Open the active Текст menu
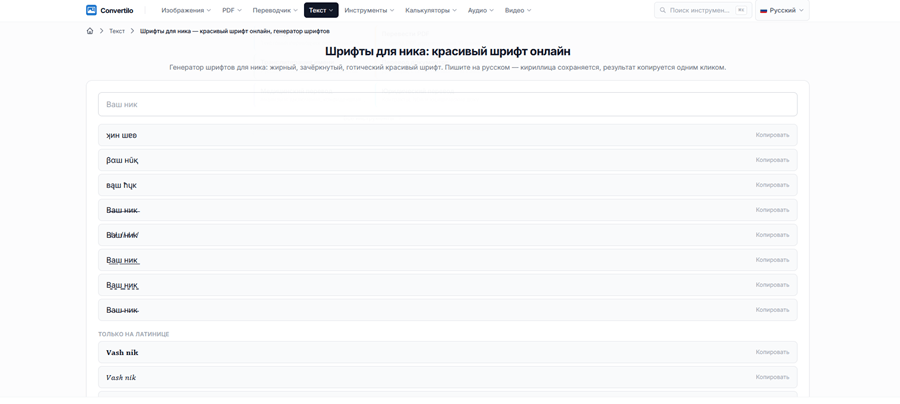 [x=321, y=10]
